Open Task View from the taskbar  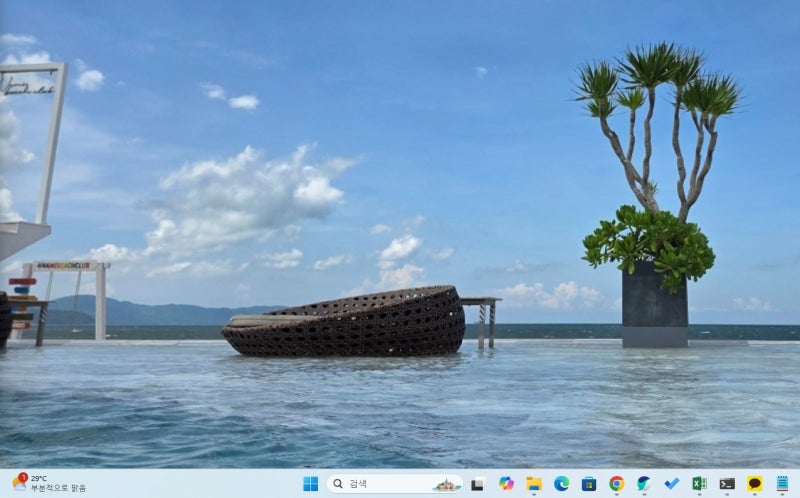(x=478, y=484)
